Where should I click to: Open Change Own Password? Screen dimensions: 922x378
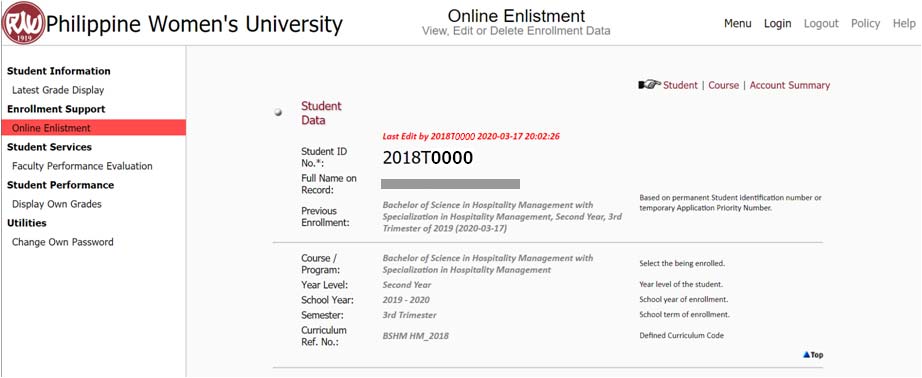pos(62,242)
